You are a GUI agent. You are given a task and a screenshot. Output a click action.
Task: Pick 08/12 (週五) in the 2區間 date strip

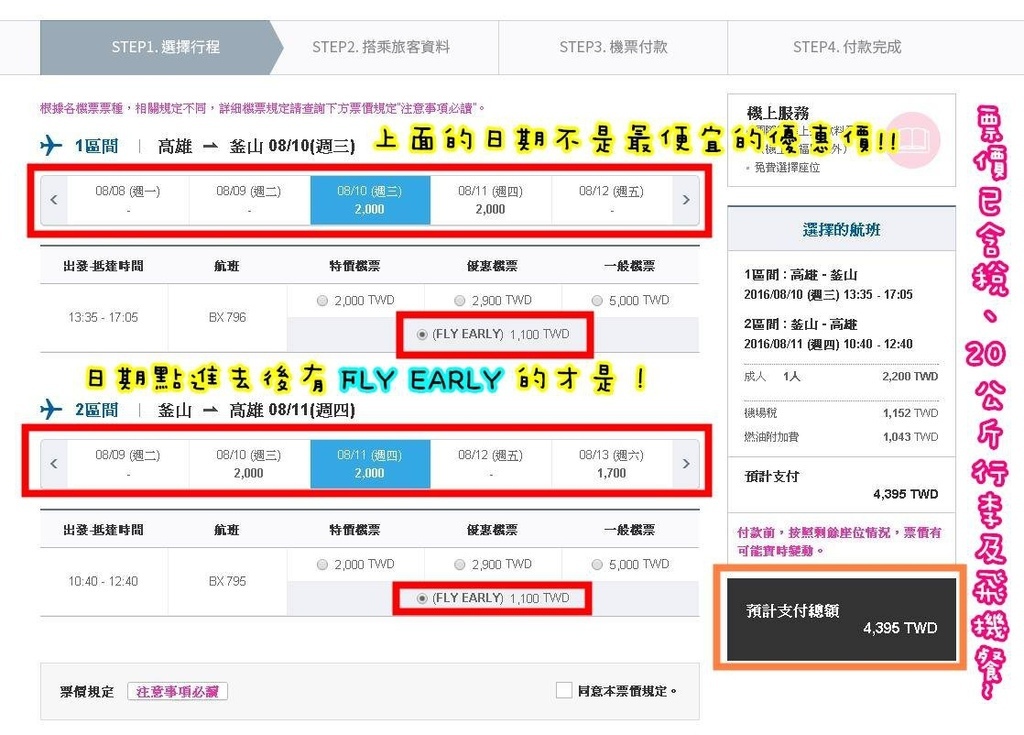490,464
